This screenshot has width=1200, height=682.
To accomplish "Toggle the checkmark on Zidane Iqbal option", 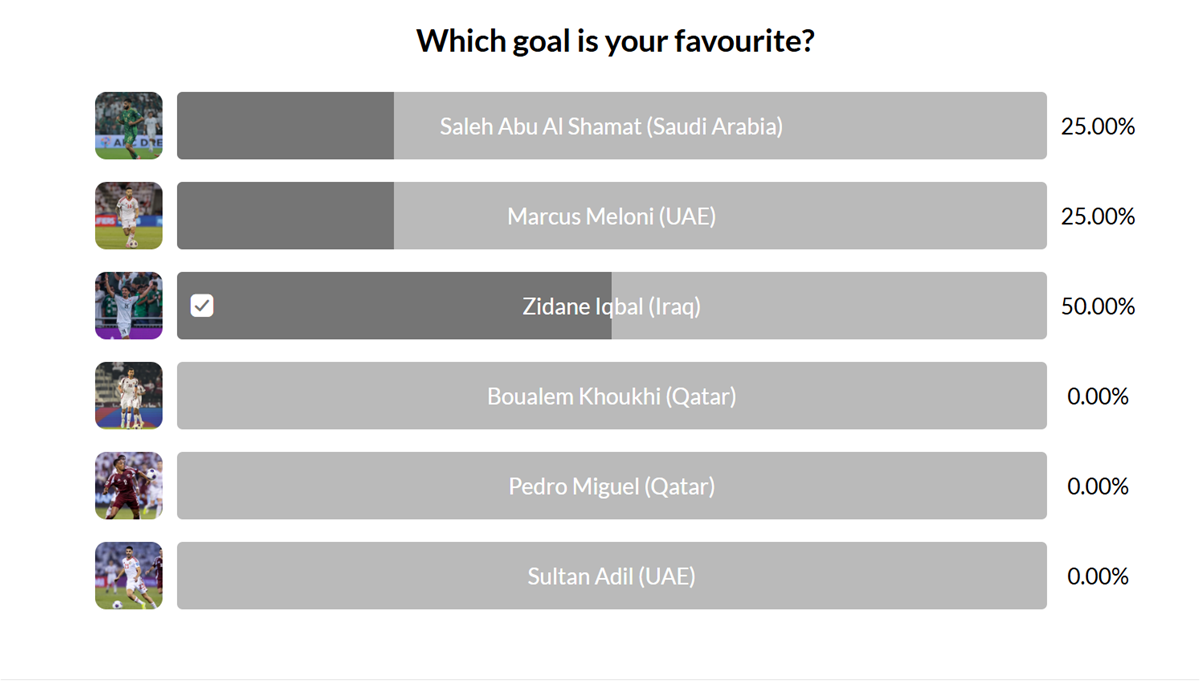I will pos(202,306).
